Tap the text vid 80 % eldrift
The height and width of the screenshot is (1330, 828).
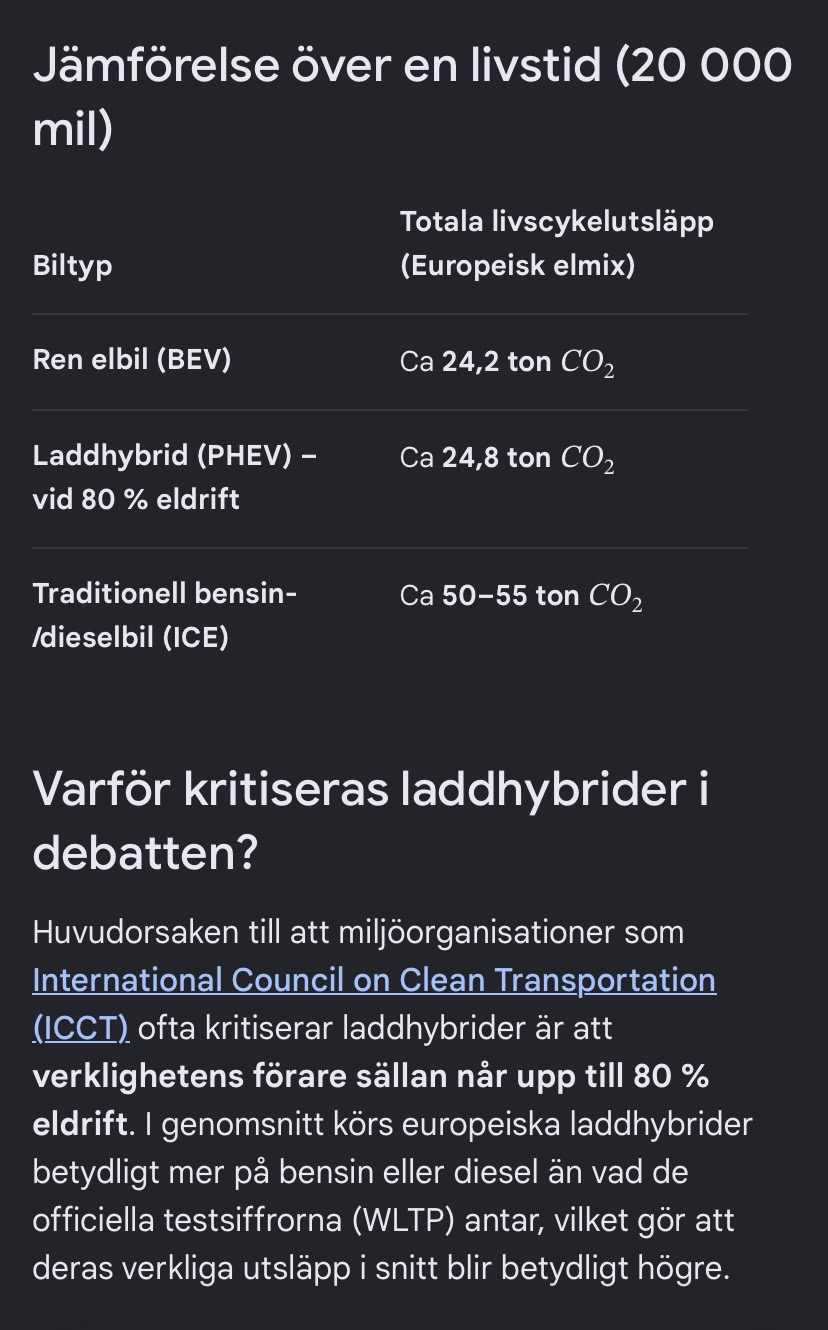click(136, 498)
